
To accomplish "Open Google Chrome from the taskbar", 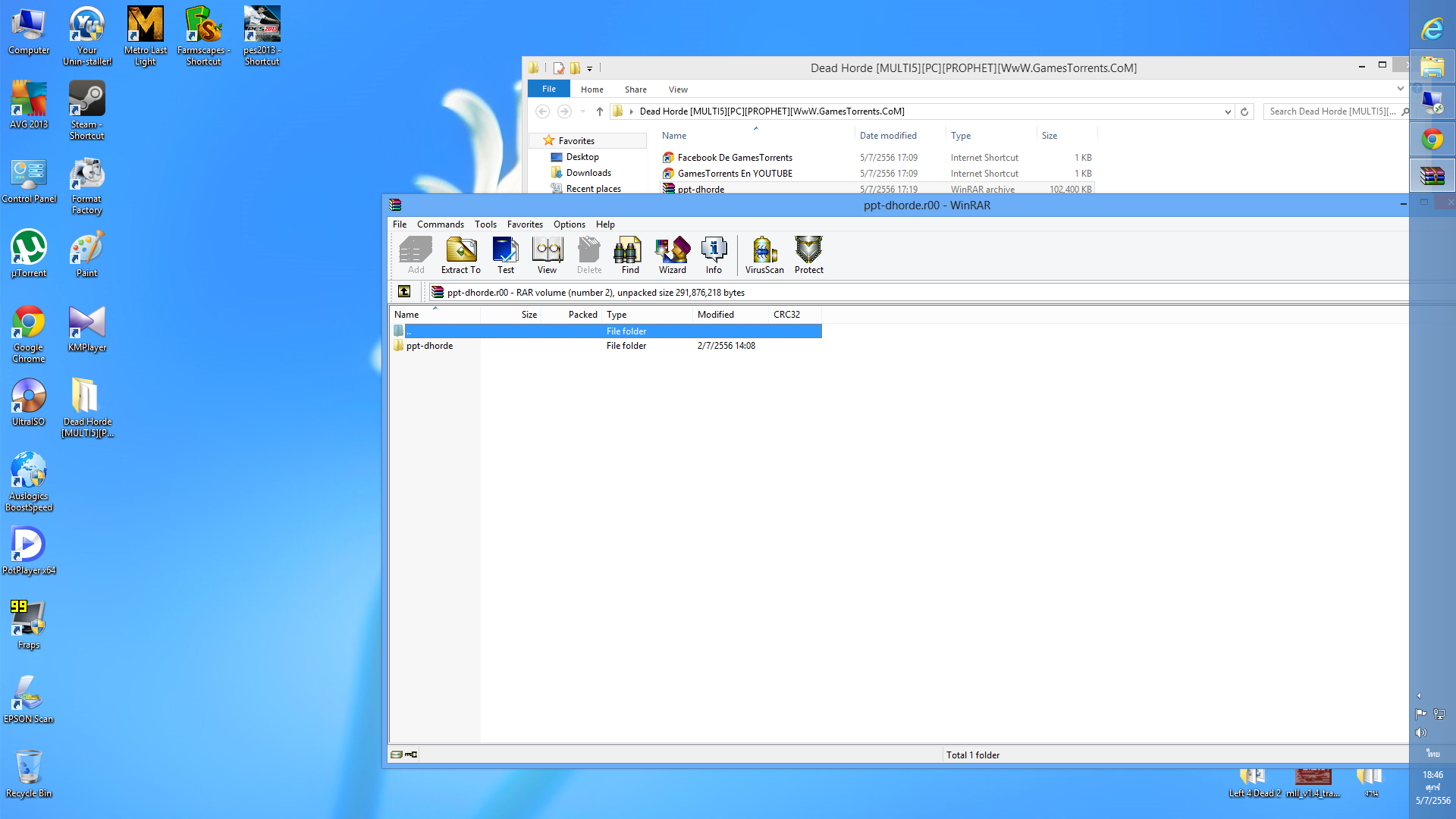I will tap(1432, 140).
